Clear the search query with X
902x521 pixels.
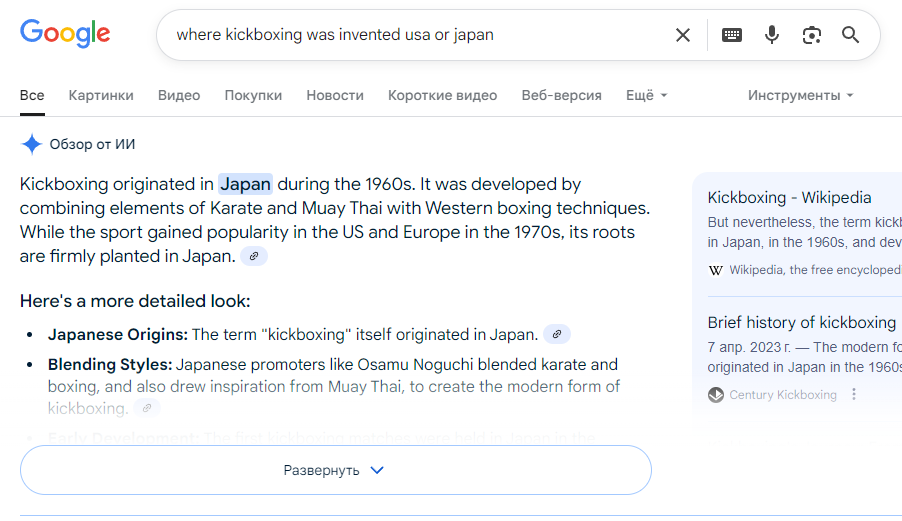(683, 35)
